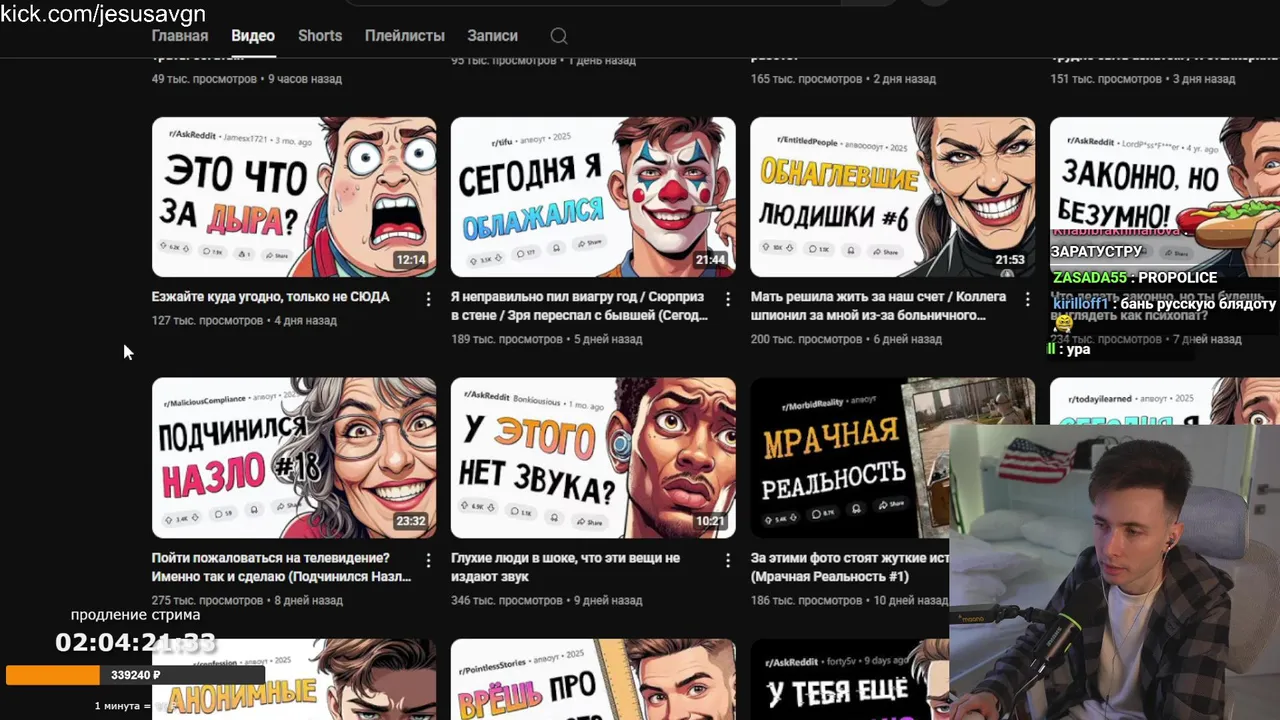Viewport: 1280px width, 720px height.
Task: Click '49 тыс. просмотров • 9 часов назад'
Action: tap(247, 79)
